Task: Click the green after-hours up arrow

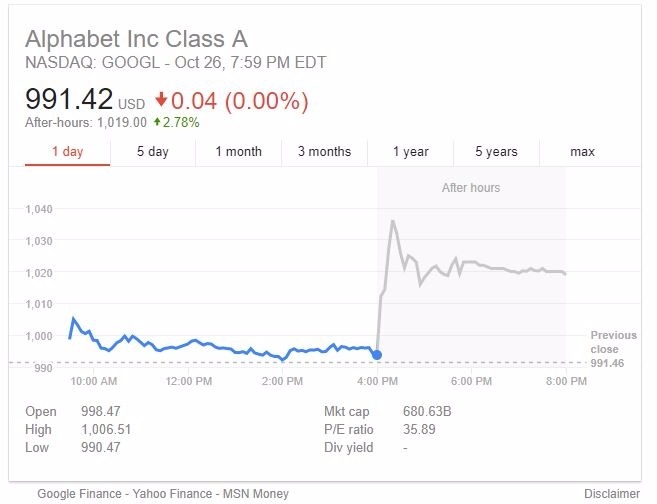Action: (157, 123)
